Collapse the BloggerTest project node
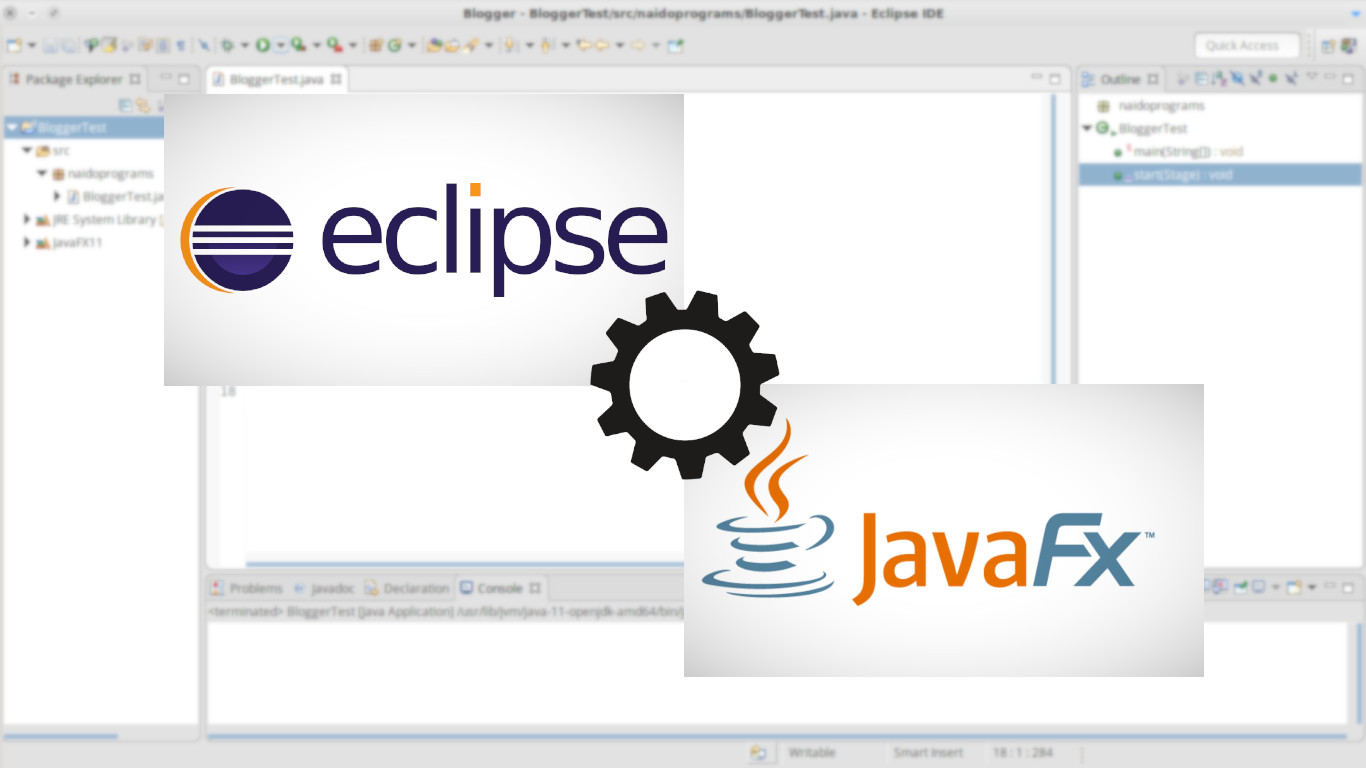The height and width of the screenshot is (768, 1366). (11, 128)
